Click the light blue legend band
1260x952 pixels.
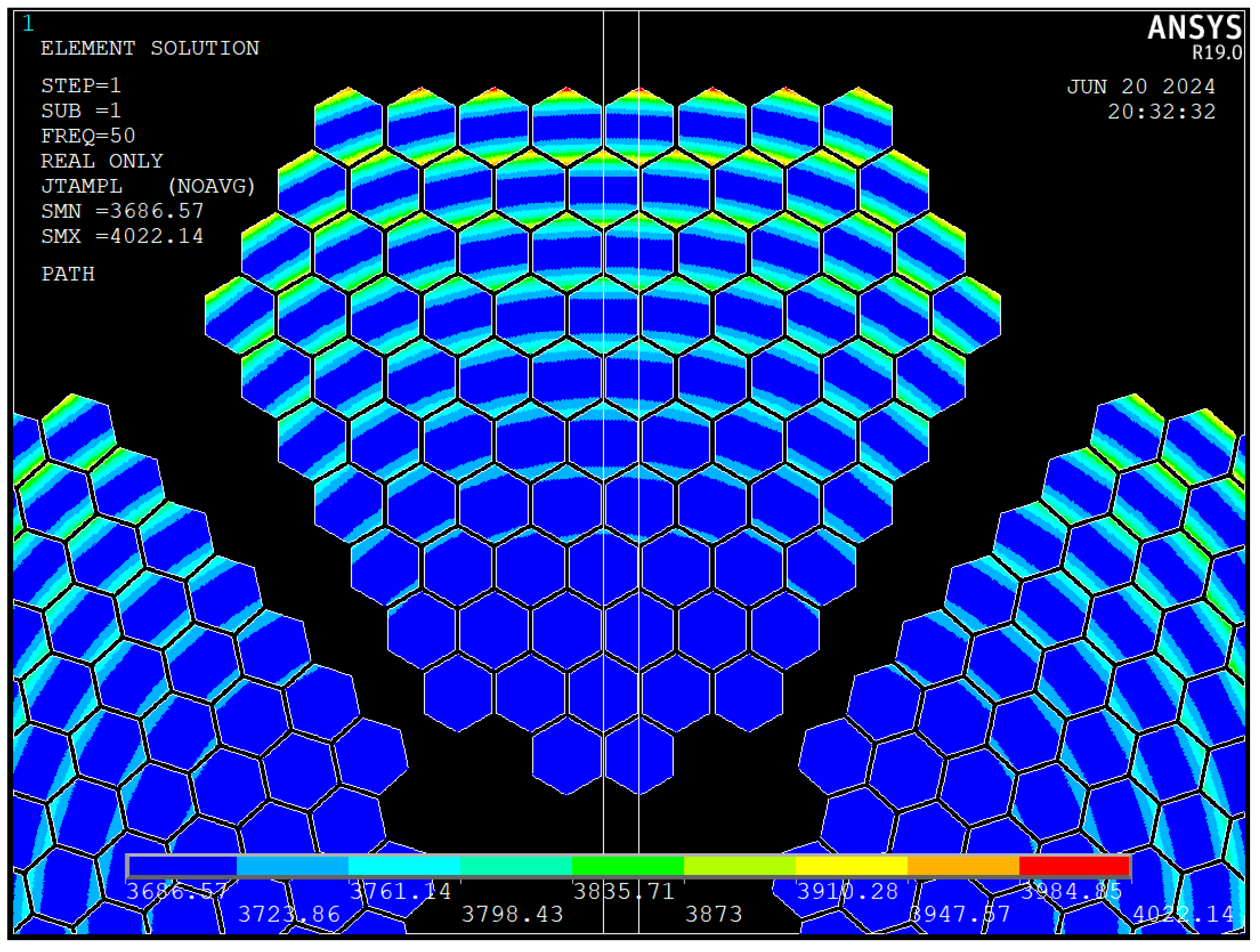point(293,866)
